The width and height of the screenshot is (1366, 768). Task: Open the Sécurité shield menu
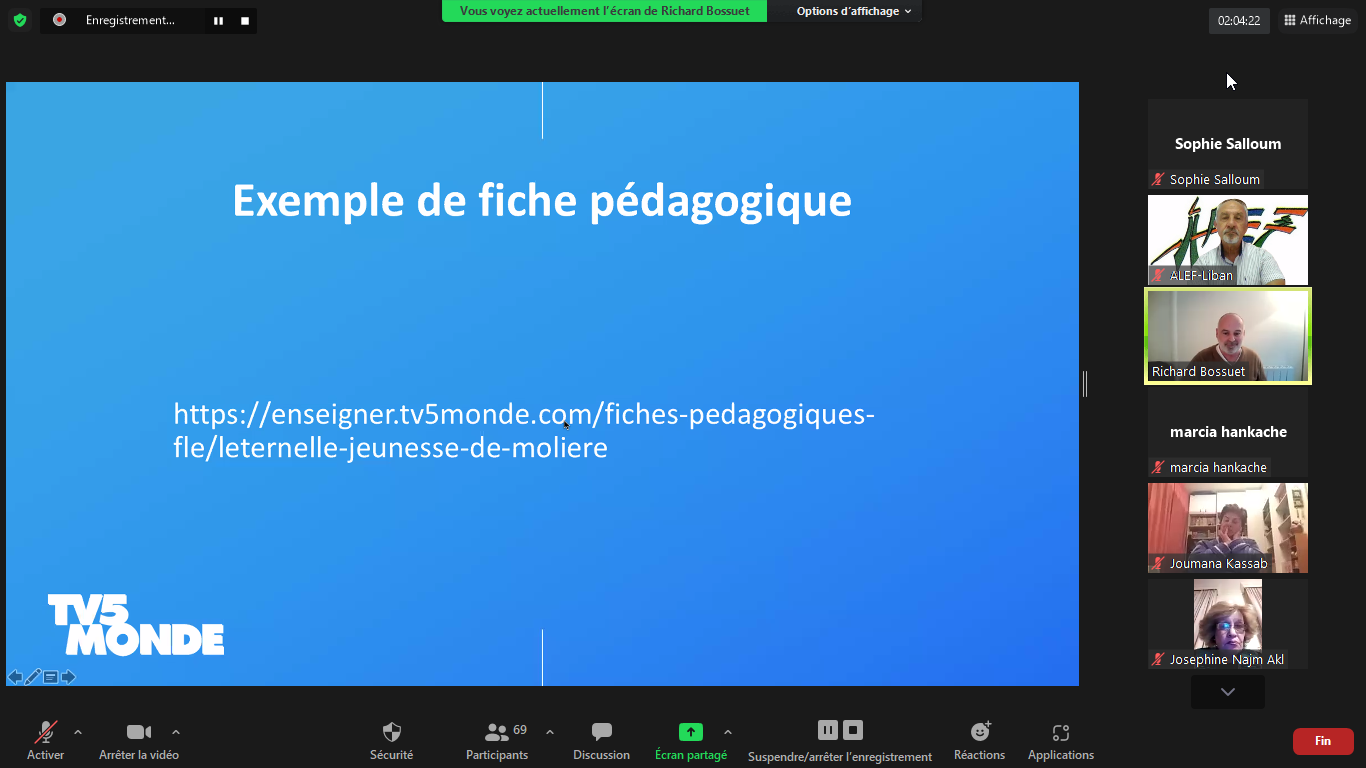tap(392, 741)
